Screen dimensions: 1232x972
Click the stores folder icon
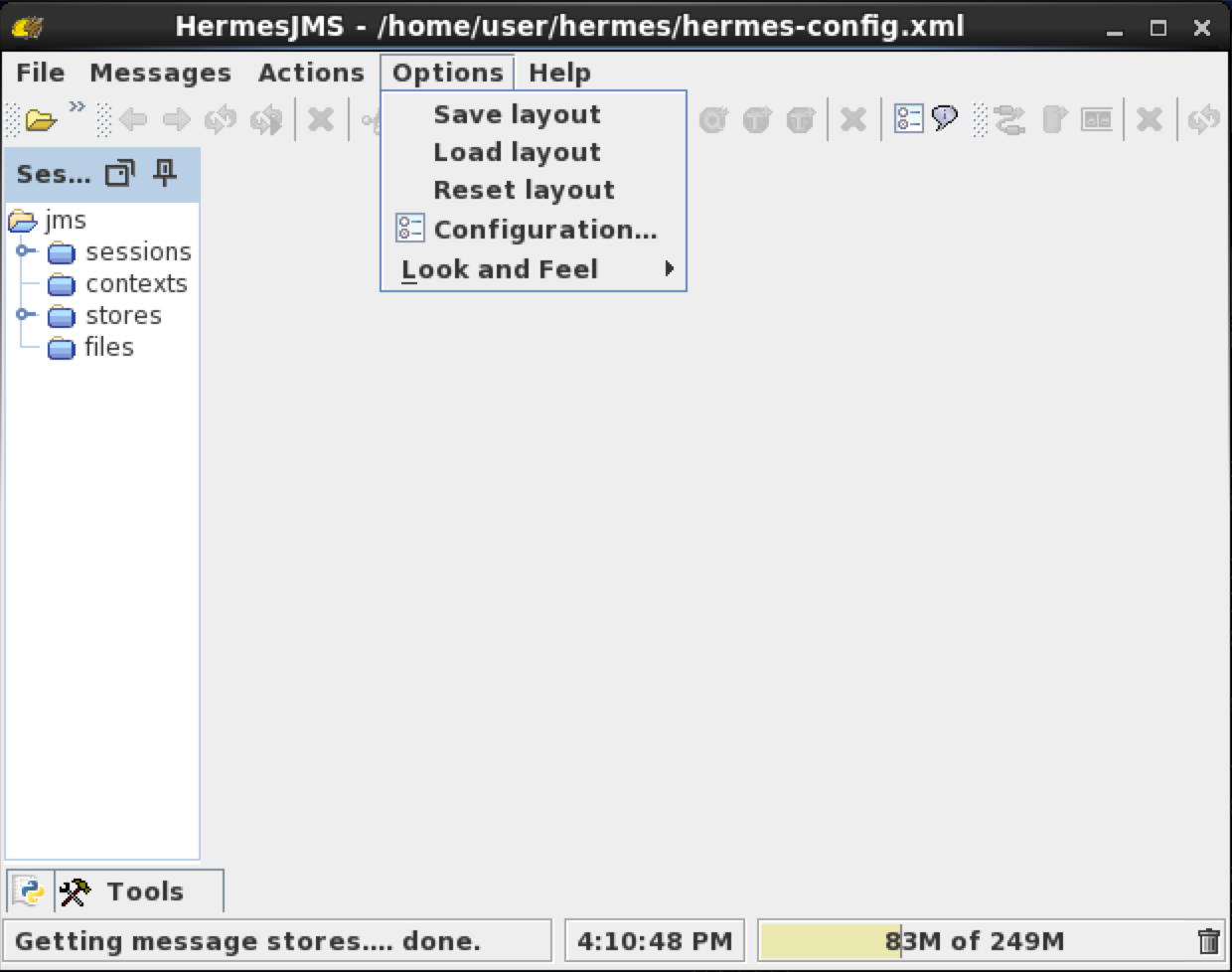click(x=62, y=316)
